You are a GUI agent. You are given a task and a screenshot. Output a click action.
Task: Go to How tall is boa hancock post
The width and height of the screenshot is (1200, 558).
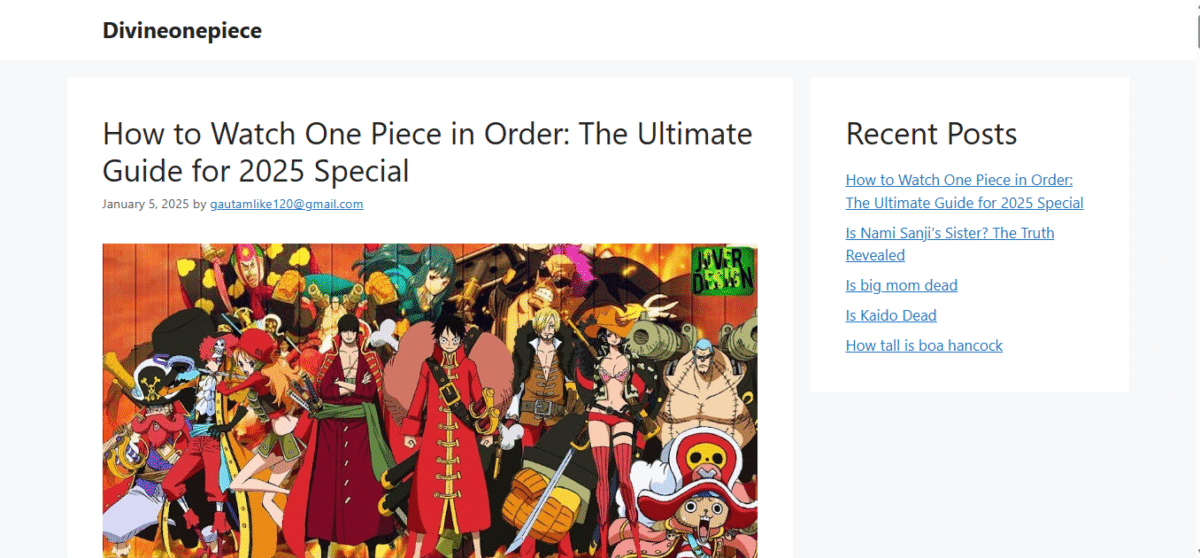pyautogui.click(x=924, y=345)
